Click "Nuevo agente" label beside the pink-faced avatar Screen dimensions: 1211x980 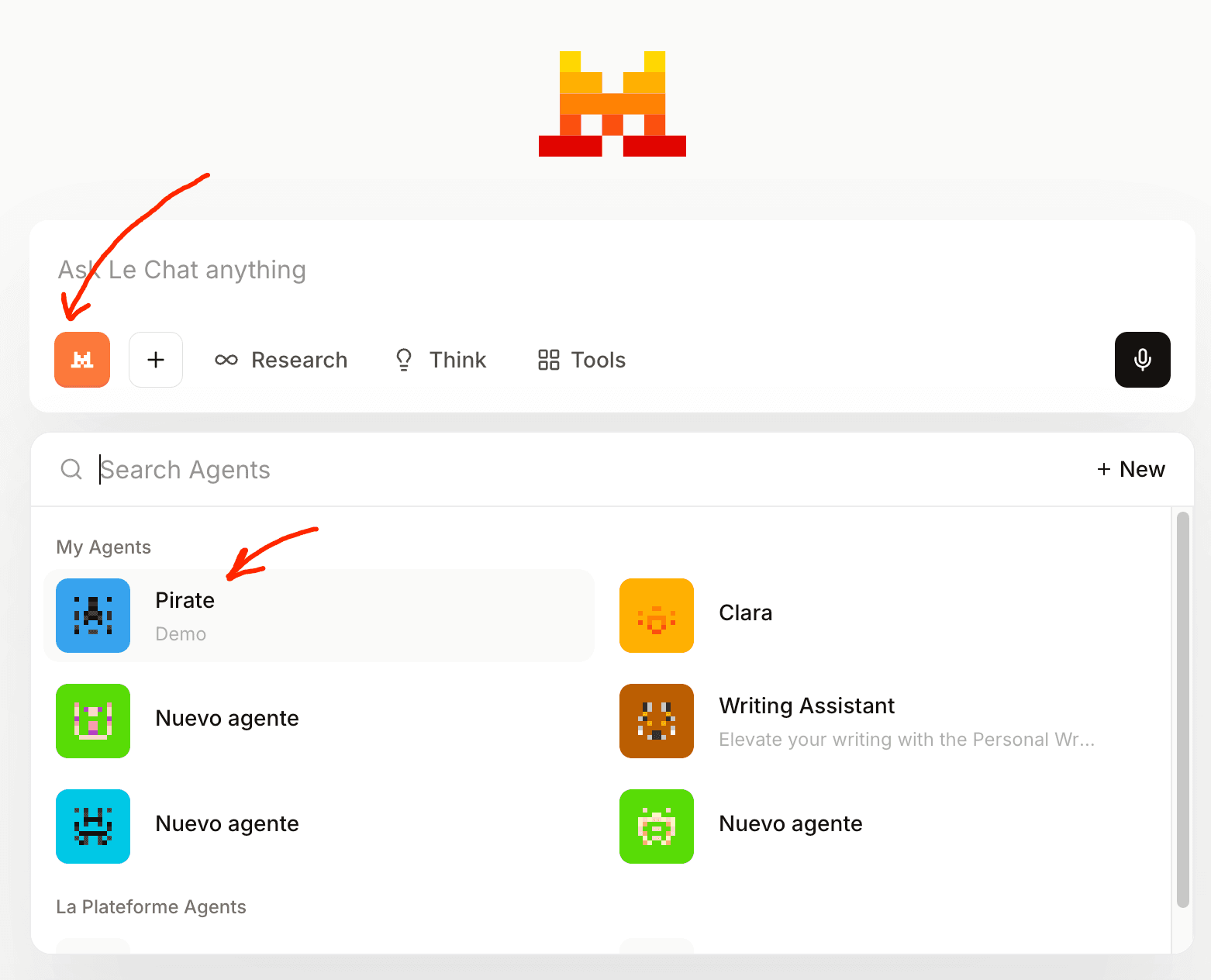(x=227, y=718)
